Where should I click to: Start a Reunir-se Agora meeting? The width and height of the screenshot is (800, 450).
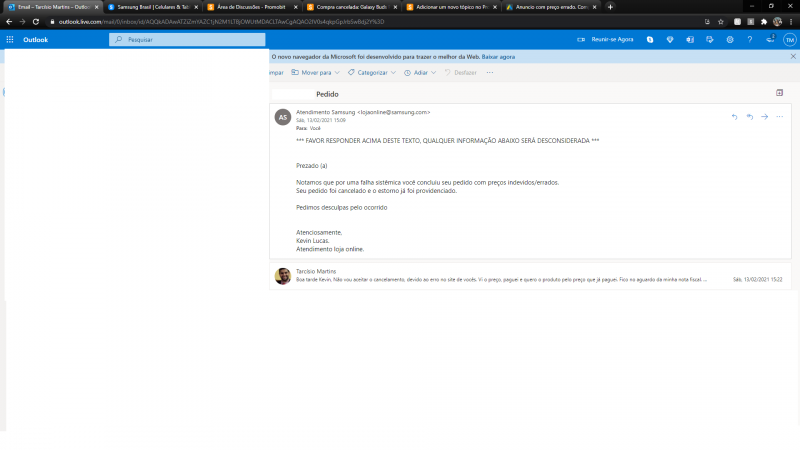[x=605, y=39]
